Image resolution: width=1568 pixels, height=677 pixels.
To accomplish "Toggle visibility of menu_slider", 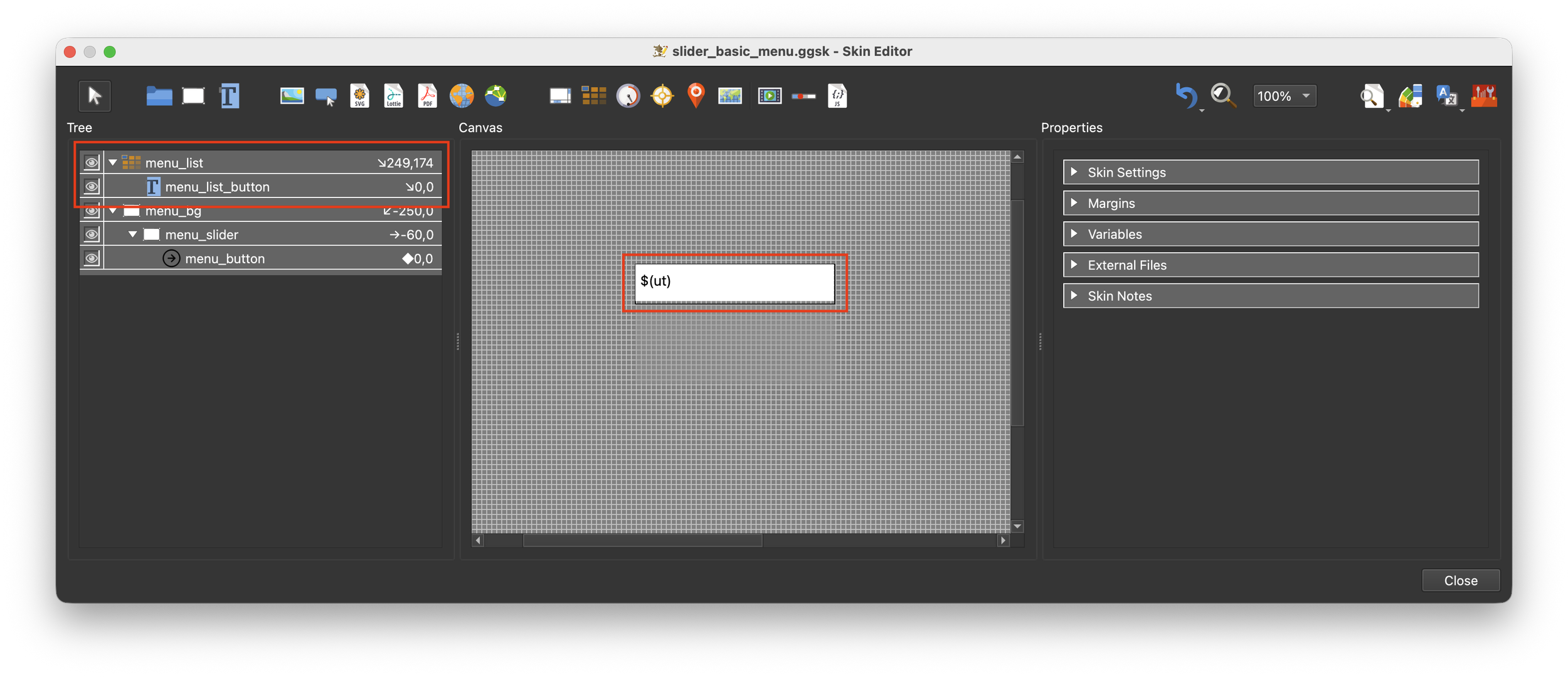I will [x=92, y=234].
